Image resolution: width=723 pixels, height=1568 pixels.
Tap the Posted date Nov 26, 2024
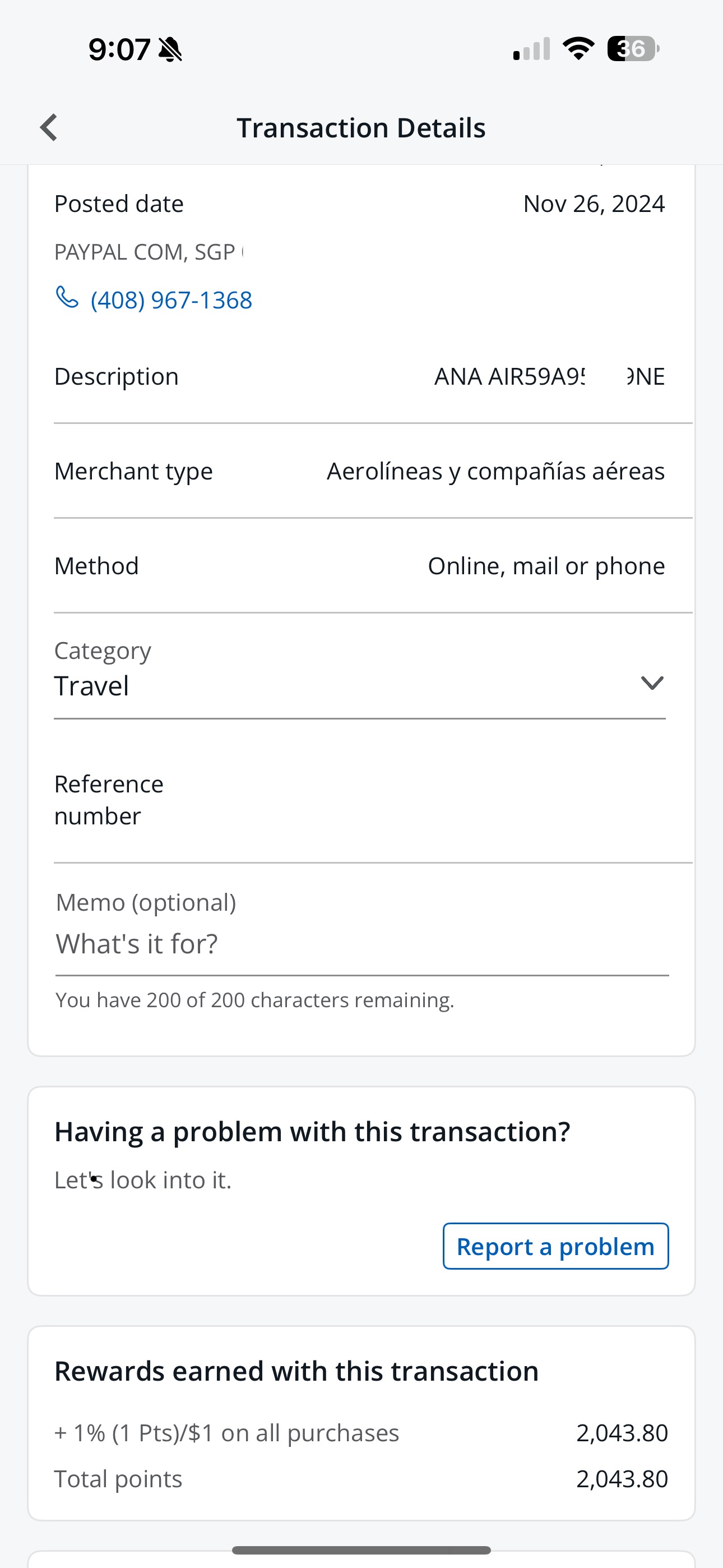[x=594, y=204]
